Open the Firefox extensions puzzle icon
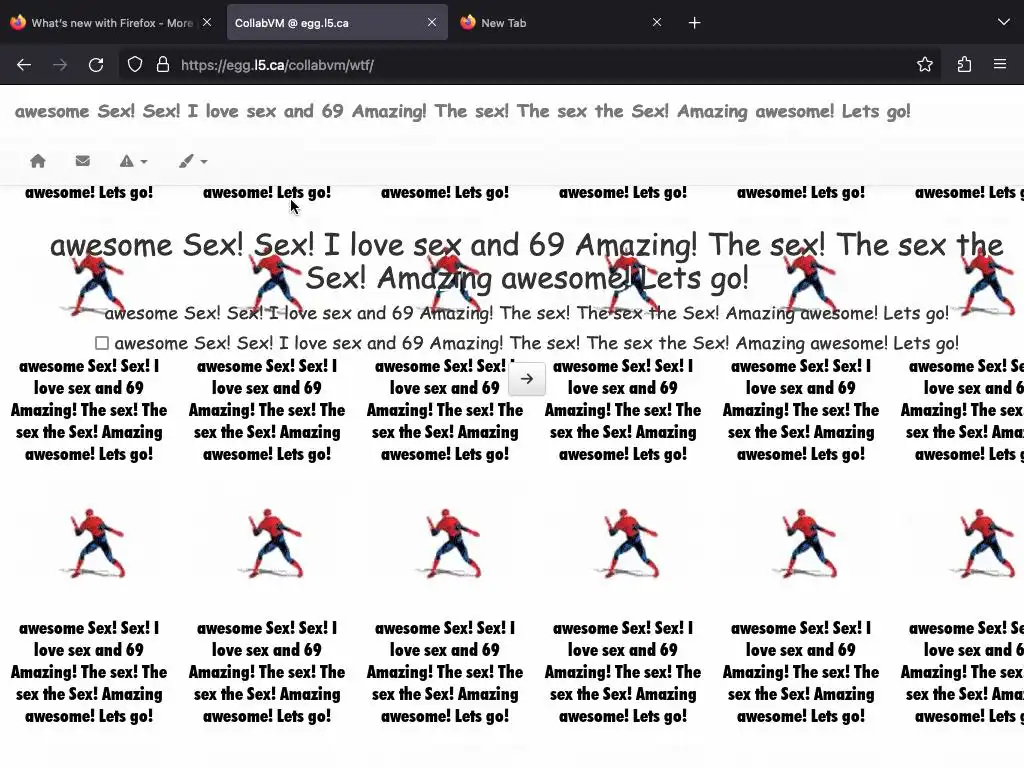The height and width of the screenshot is (768, 1024). tap(964, 64)
